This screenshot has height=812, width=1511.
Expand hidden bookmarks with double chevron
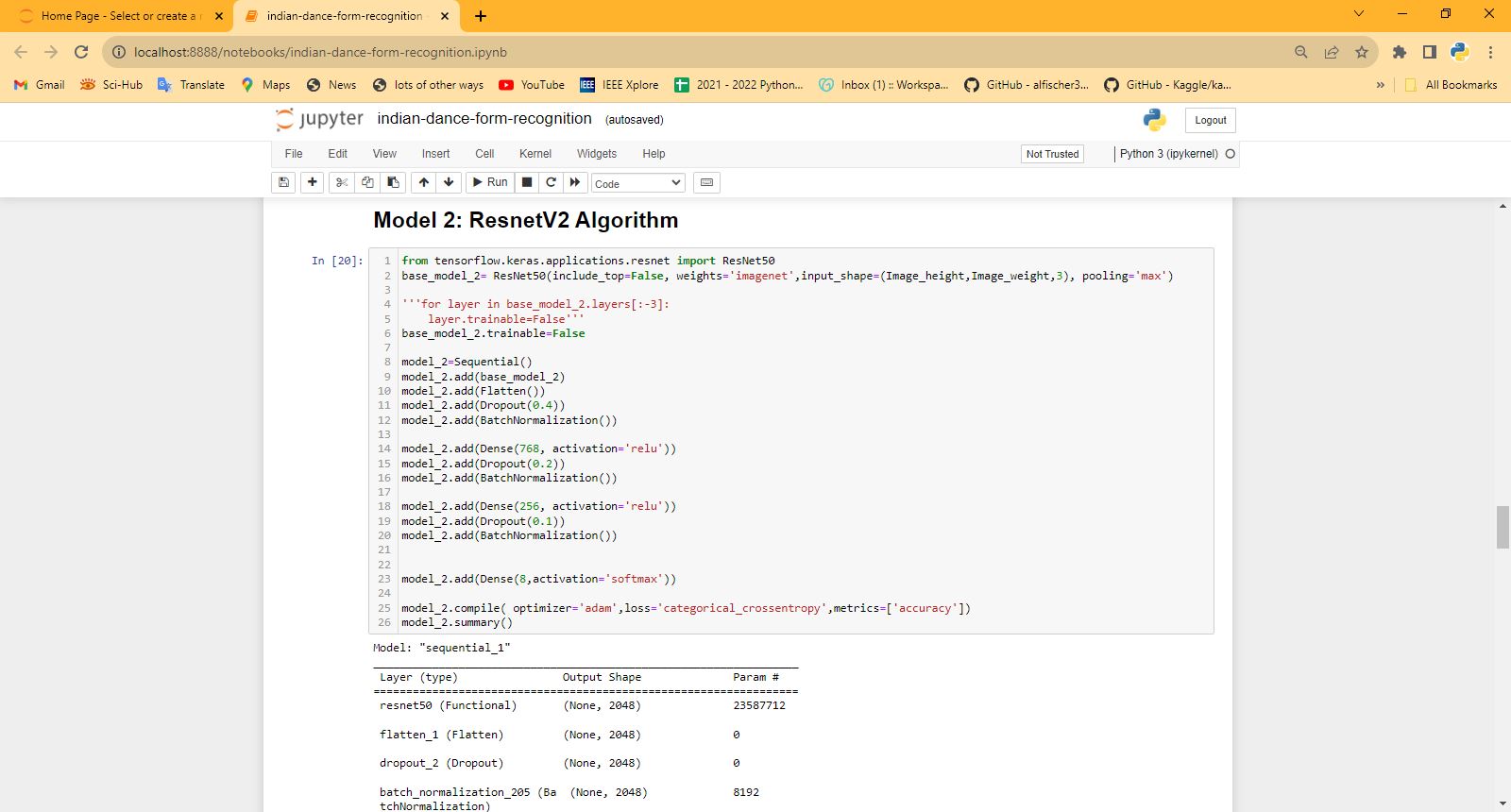(x=1380, y=85)
